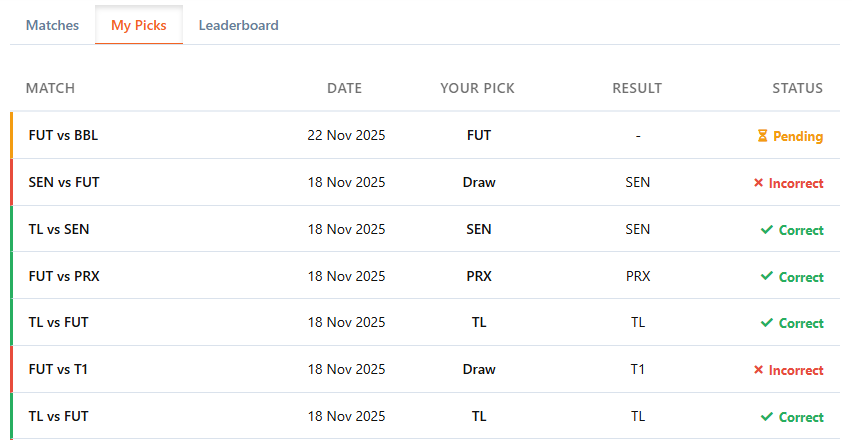Click the RESULT column header
Viewport: 852px width, 440px height.
[637, 88]
